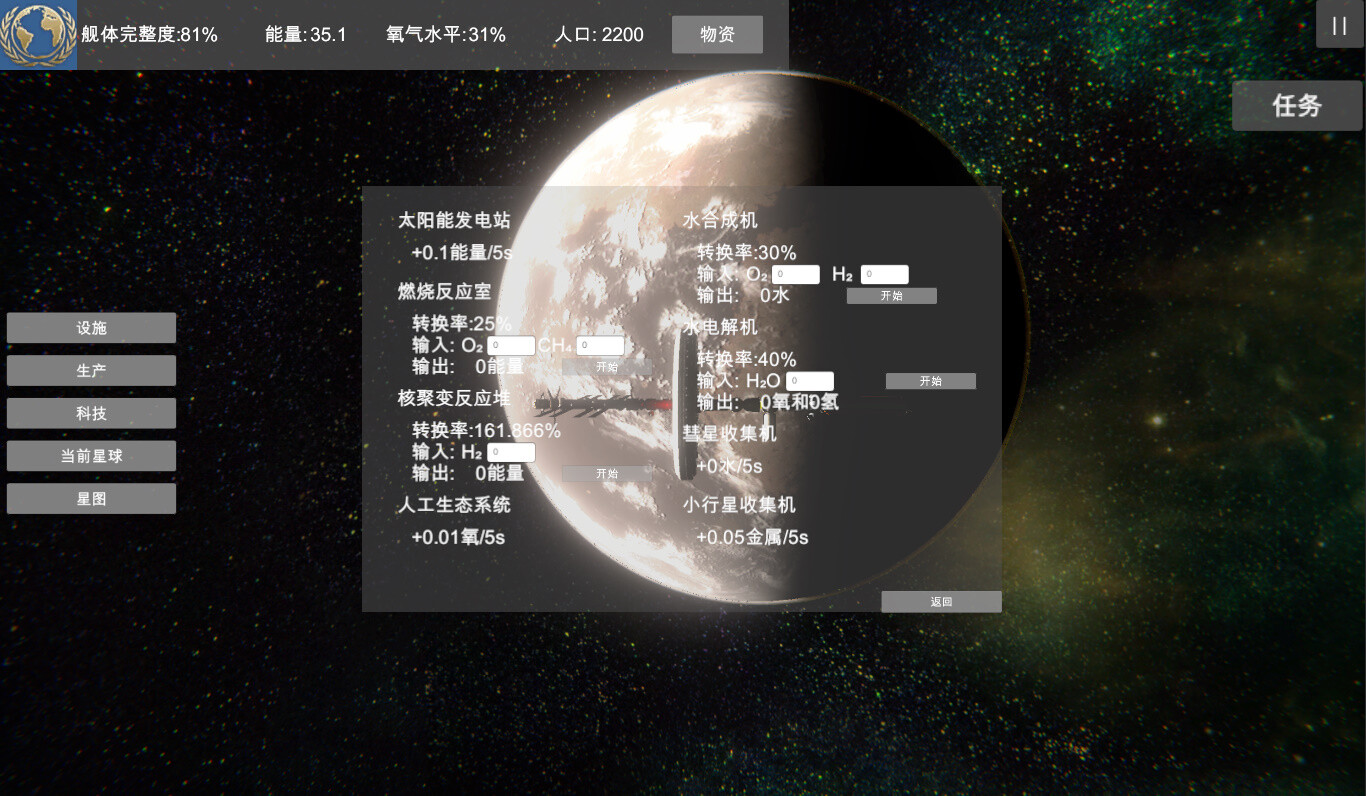Click the H₂ input of the water synthesizer

[884, 274]
